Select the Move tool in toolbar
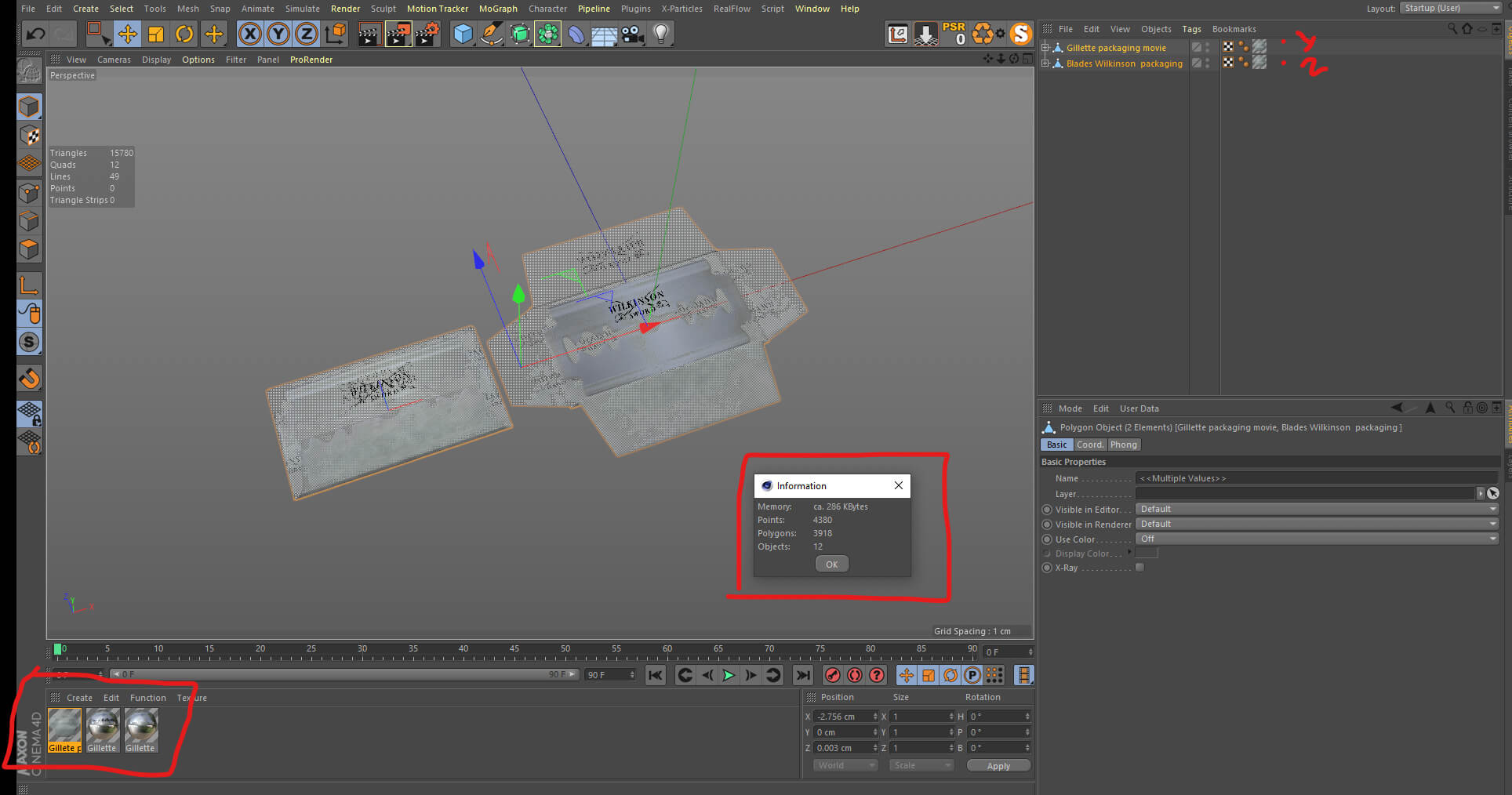The height and width of the screenshot is (795, 1512). pyautogui.click(x=127, y=34)
